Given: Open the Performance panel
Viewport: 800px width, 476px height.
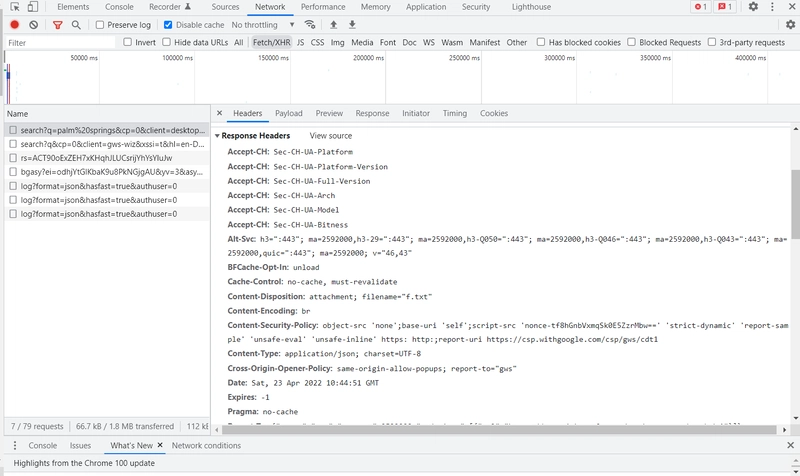Looking at the screenshot, I should click(x=323, y=7).
